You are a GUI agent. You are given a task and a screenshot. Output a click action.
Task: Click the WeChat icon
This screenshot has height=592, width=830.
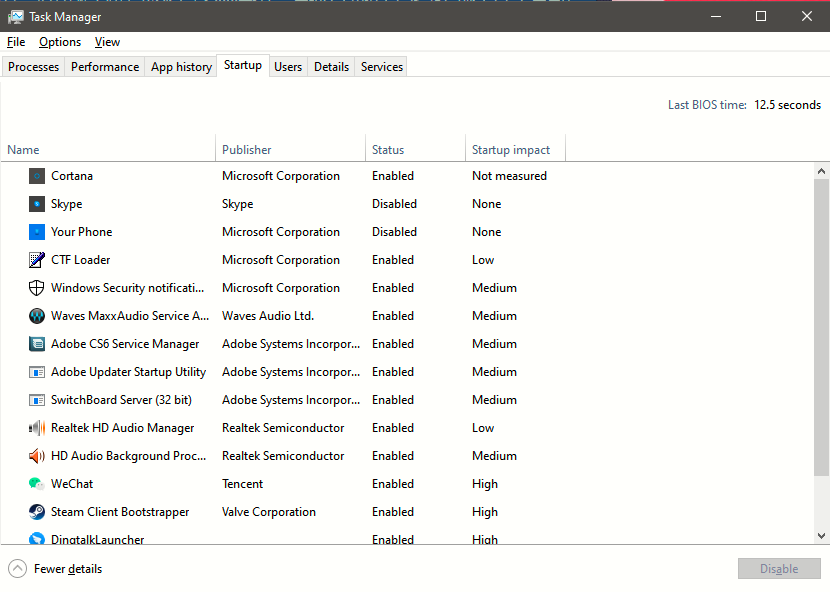coord(37,484)
